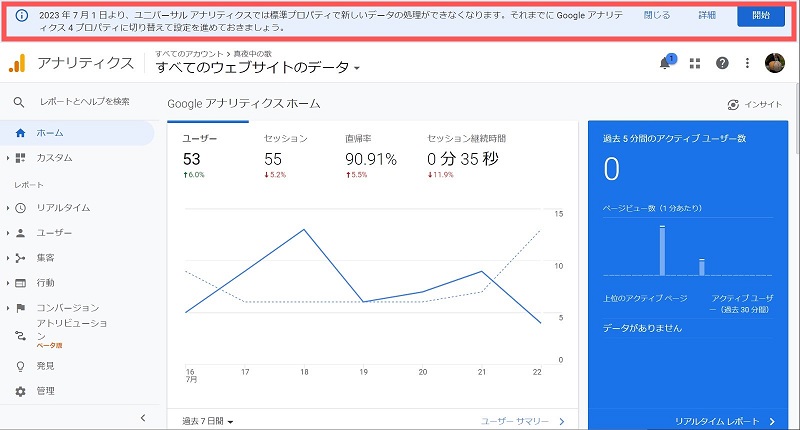Image resolution: width=800 pixels, height=430 pixels.
Task: Expand the ユーザー report arrow
Action: tap(8, 233)
